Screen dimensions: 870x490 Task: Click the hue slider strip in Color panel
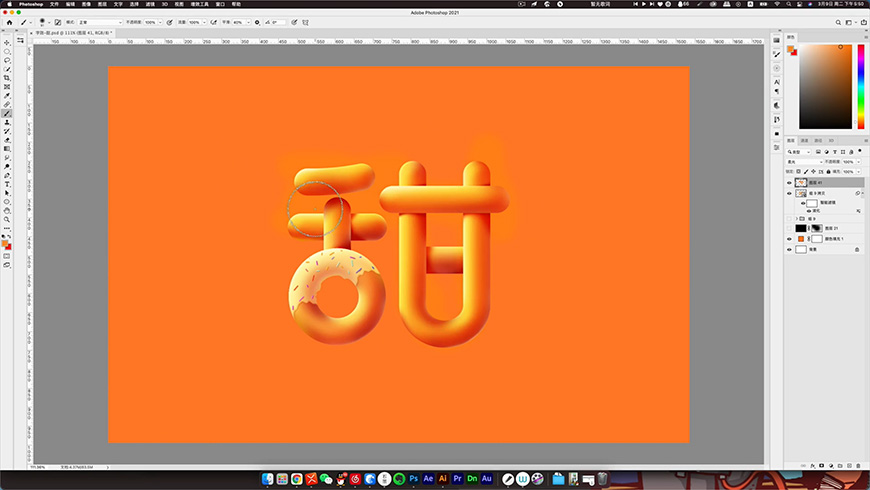pos(861,87)
